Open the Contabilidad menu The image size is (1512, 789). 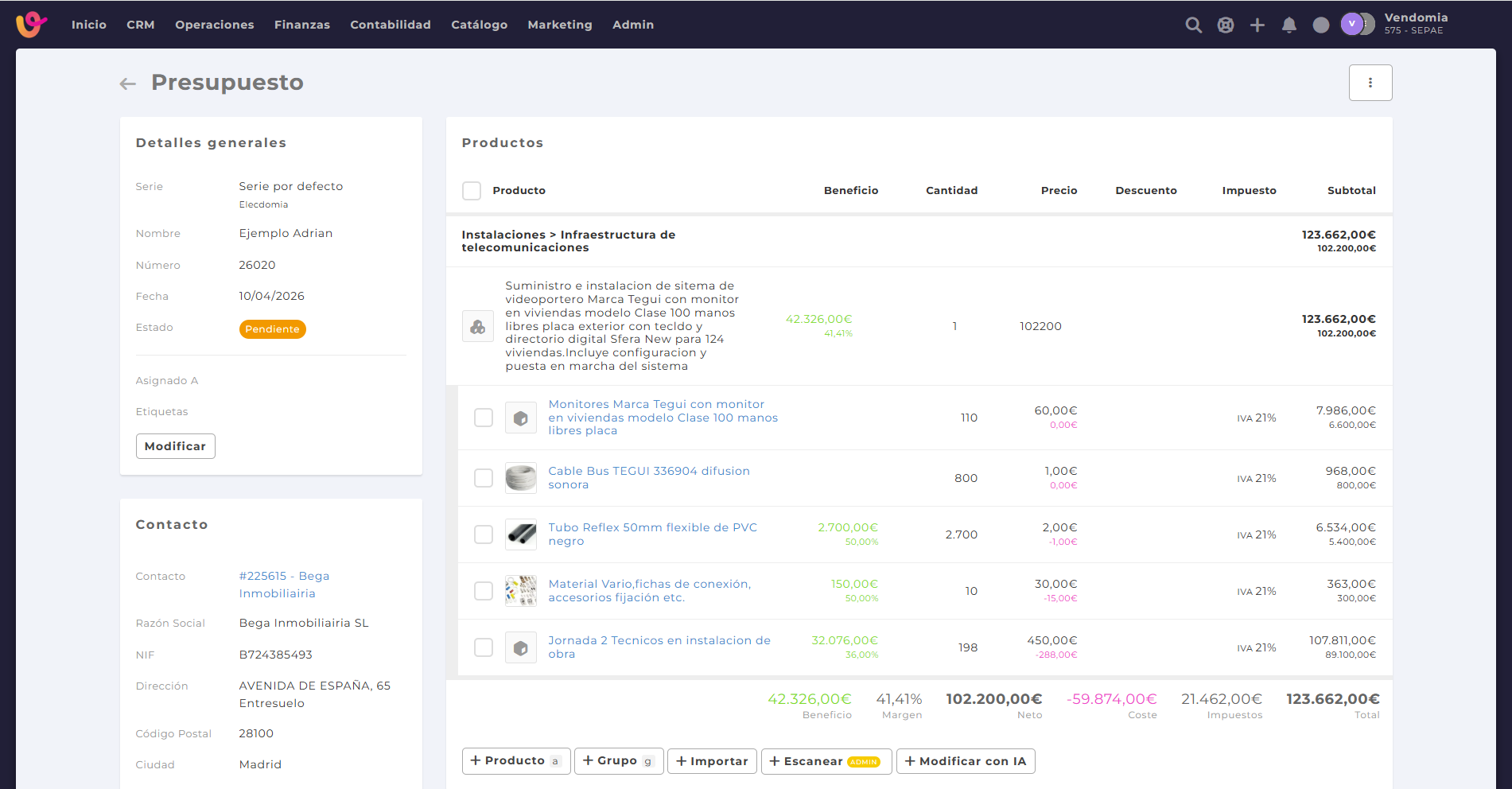pos(391,25)
